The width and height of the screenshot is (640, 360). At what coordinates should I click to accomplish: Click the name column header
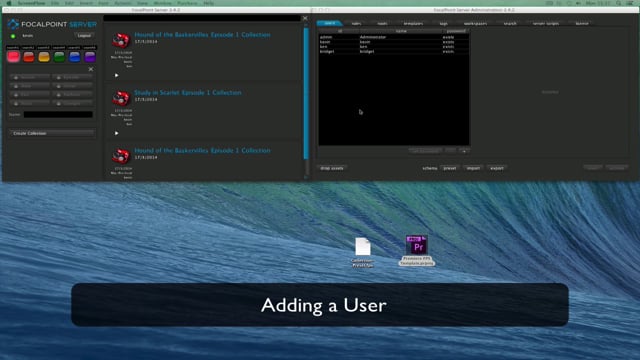pyautogui.click(x=401, y=31)
